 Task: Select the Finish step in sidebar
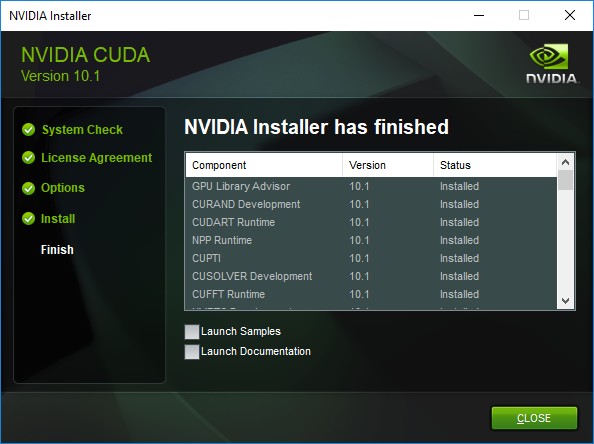click(57, 250)
